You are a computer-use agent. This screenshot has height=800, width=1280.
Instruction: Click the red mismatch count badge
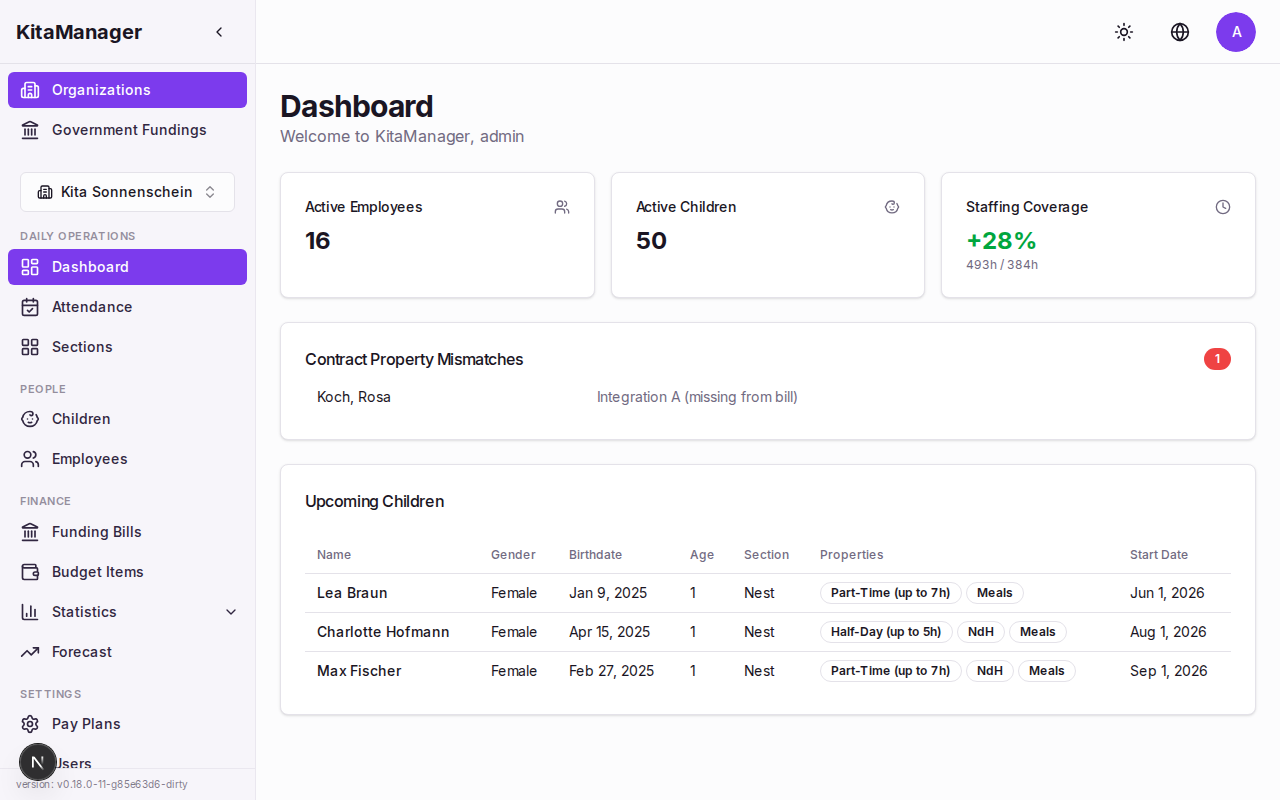1217,358
